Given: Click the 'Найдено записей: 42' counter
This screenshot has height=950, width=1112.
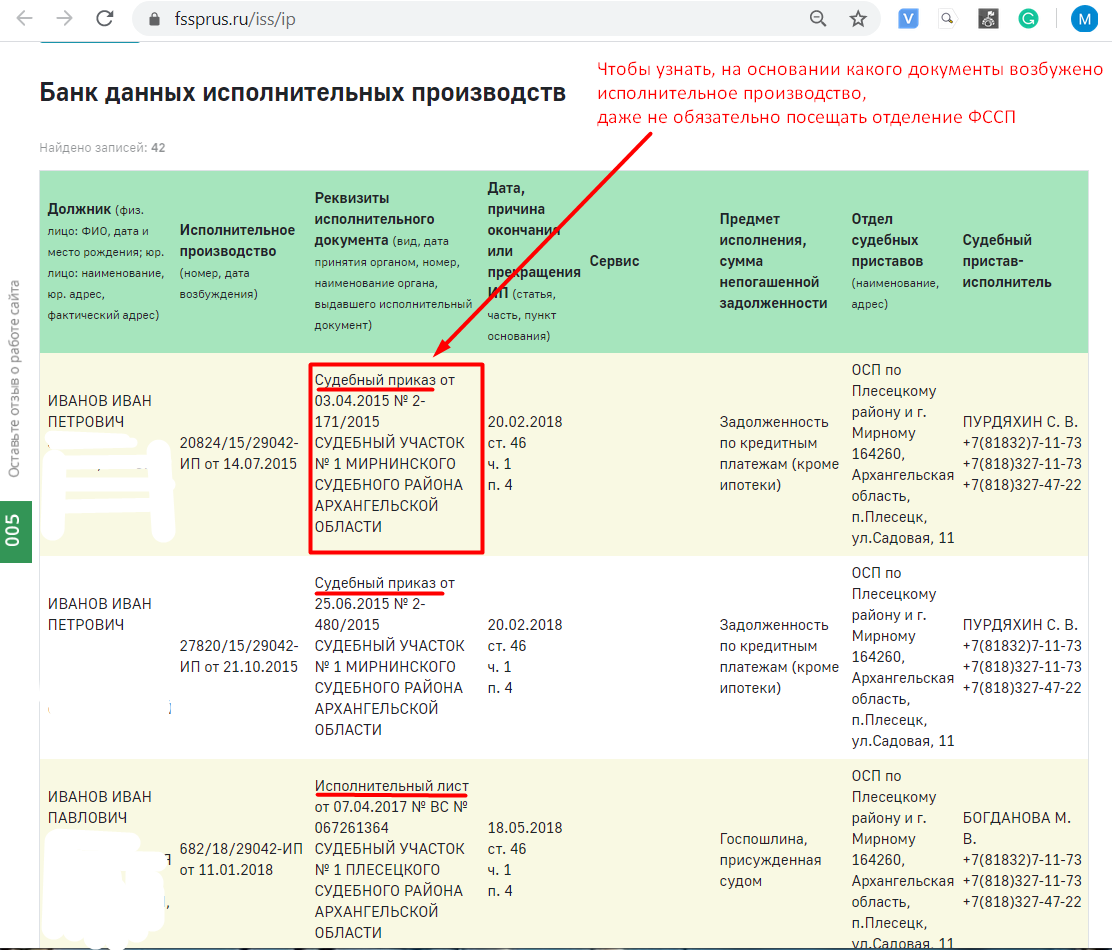Looking at the screenshot, I should pos(102,147).
